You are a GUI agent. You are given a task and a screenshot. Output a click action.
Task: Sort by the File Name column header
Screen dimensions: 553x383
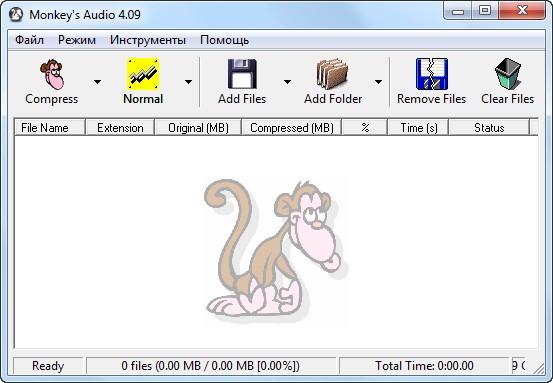[50, 128]
